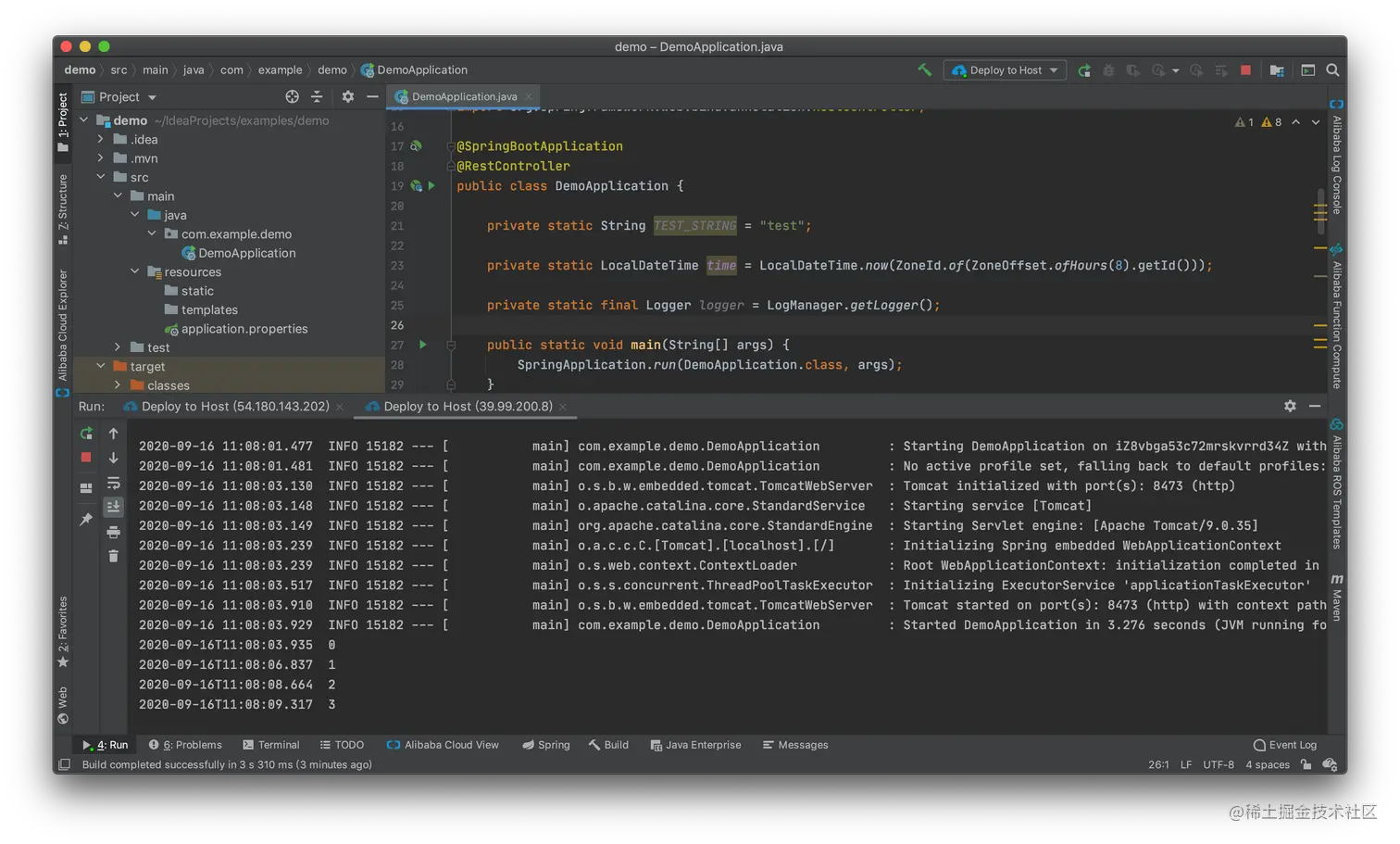Select the DemoApplication.java editor tab
The width and height of the screenshot is (1400, 844).
(x=463, y=96)
